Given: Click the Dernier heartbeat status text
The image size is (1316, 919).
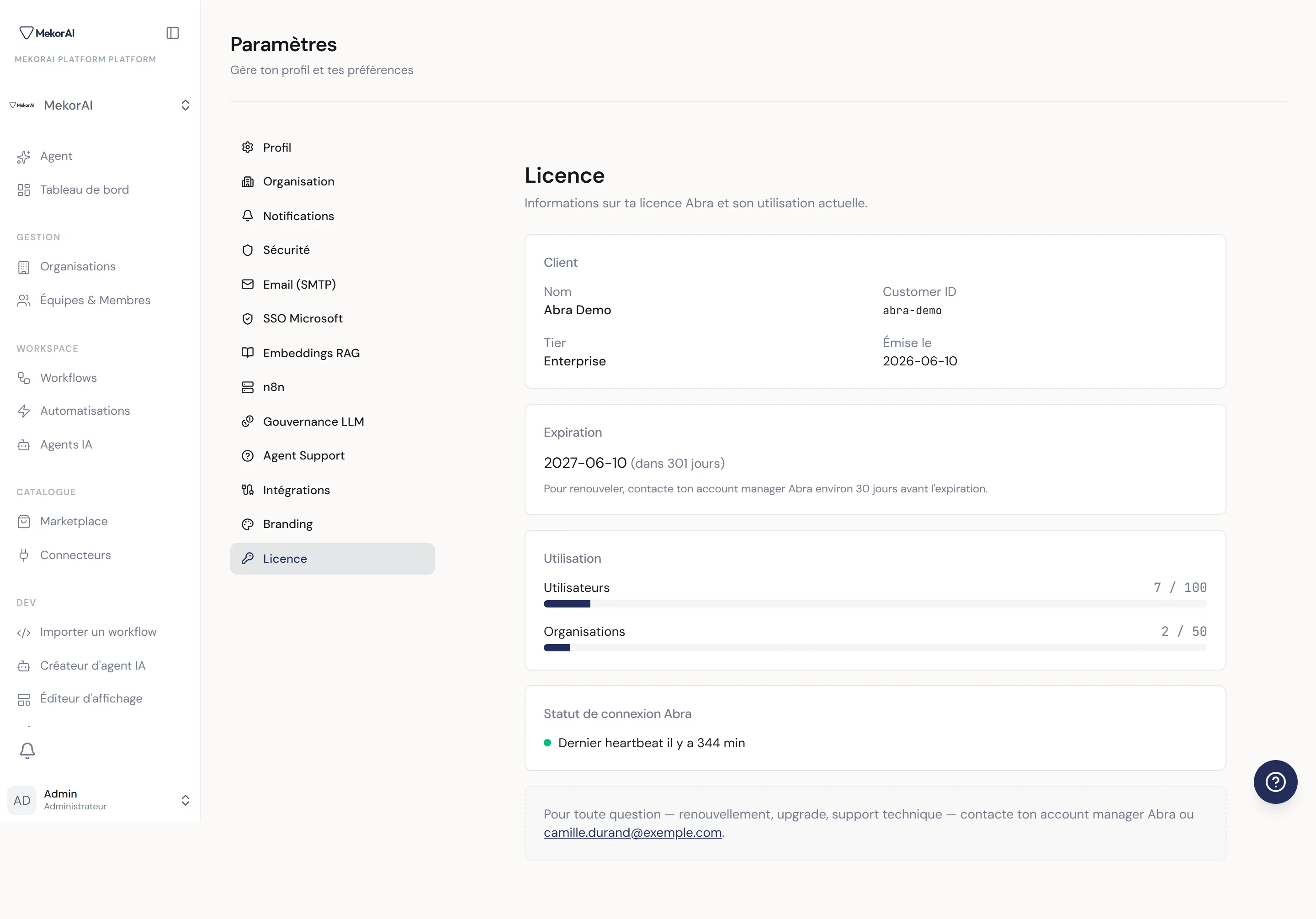Looking at the screenshot, I should click(651, 743).
